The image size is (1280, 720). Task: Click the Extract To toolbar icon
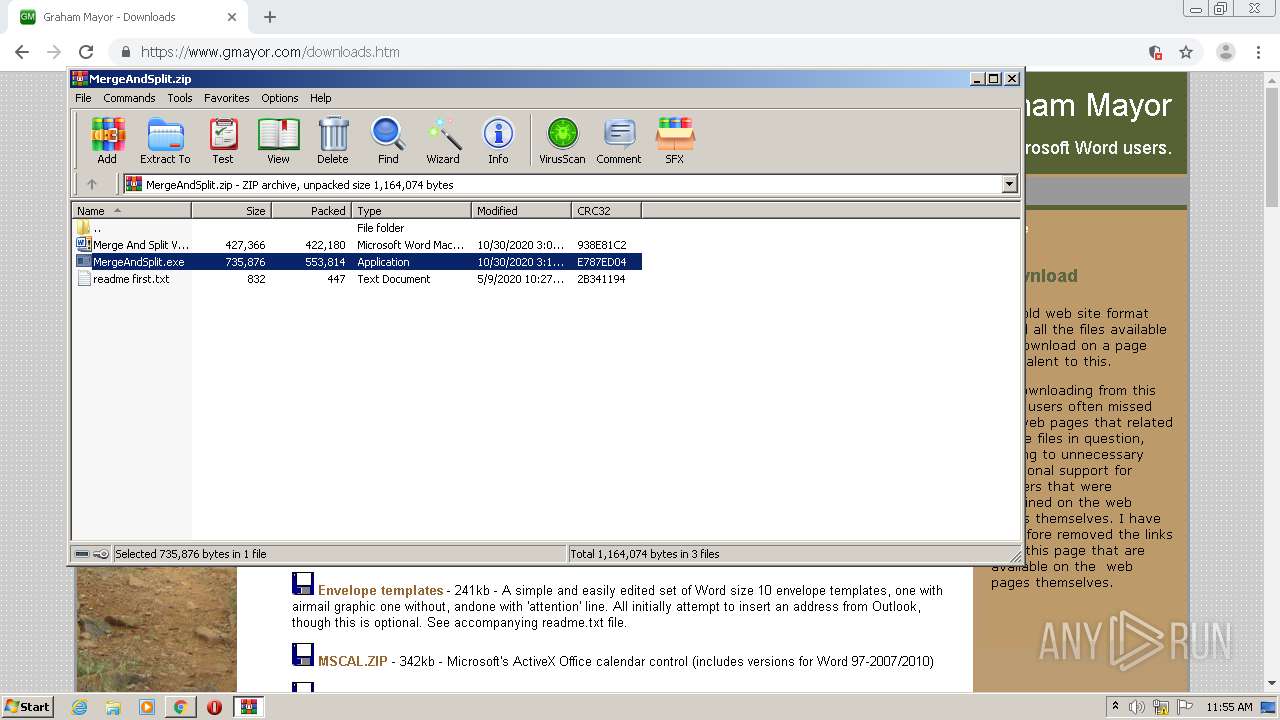click(165, 140)
